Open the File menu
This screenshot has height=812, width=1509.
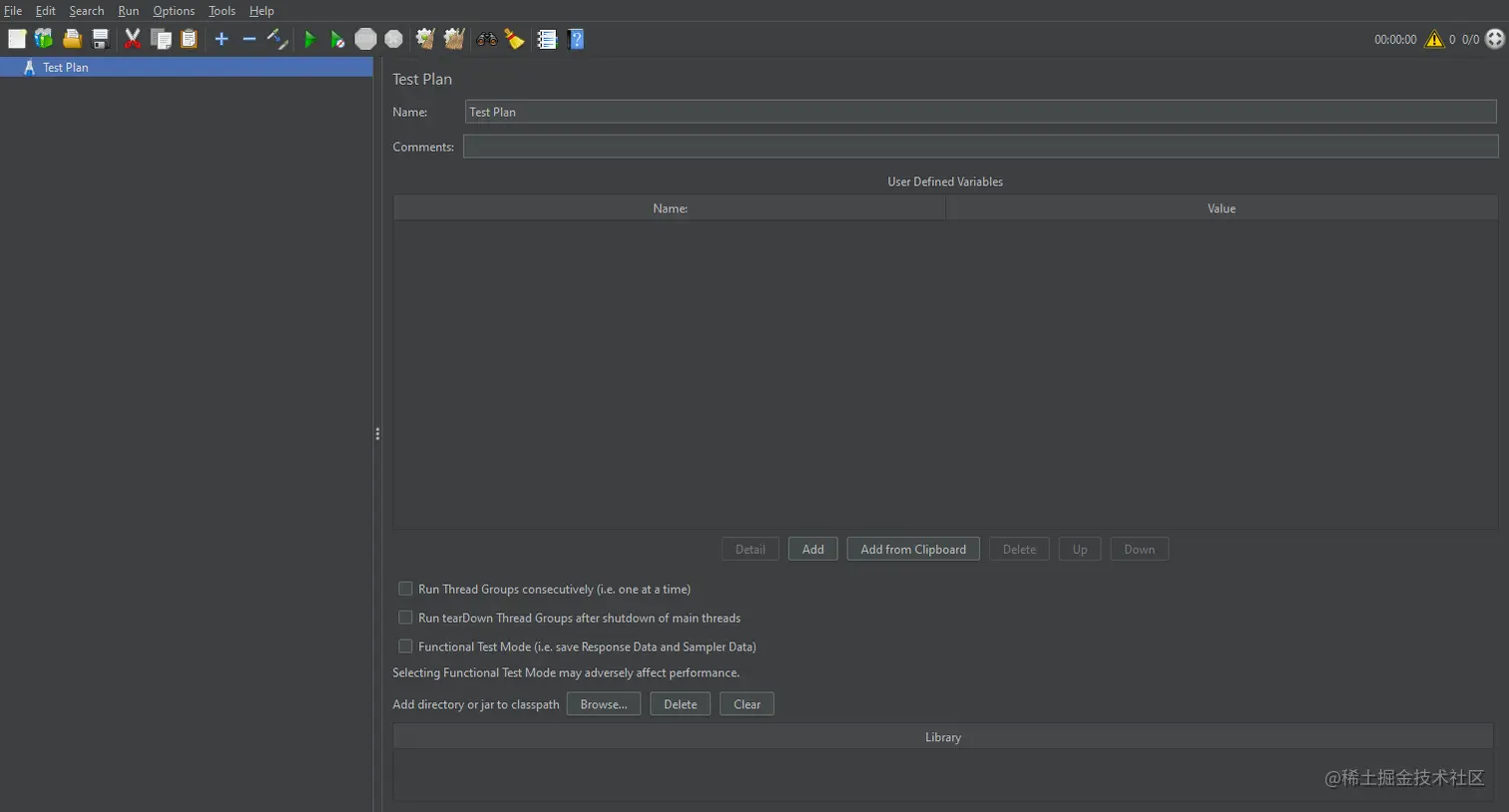[13, 11]
